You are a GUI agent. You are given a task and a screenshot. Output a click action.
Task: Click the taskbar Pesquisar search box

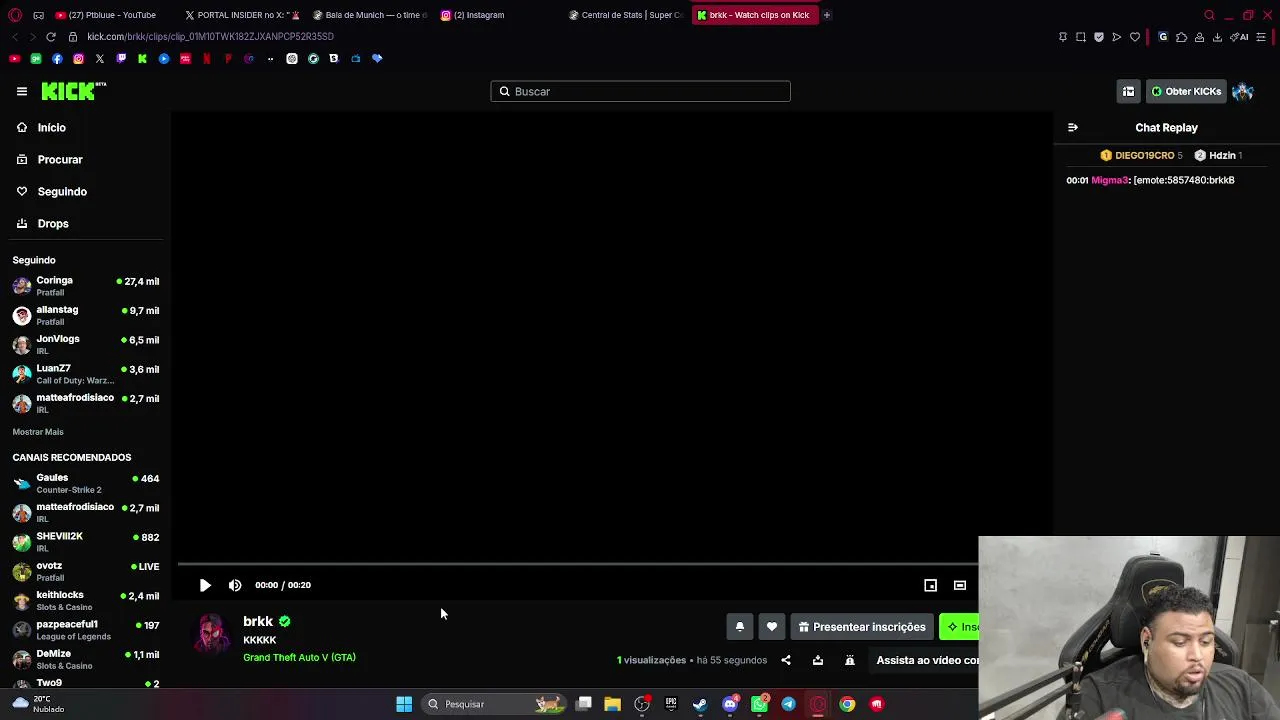coord(494,704)
